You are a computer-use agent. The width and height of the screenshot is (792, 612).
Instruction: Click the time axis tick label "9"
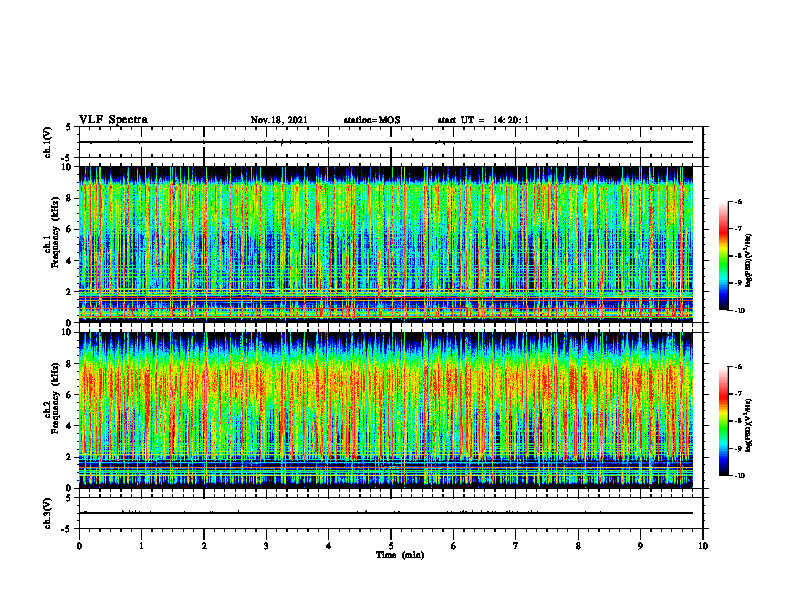click(640, 546)
